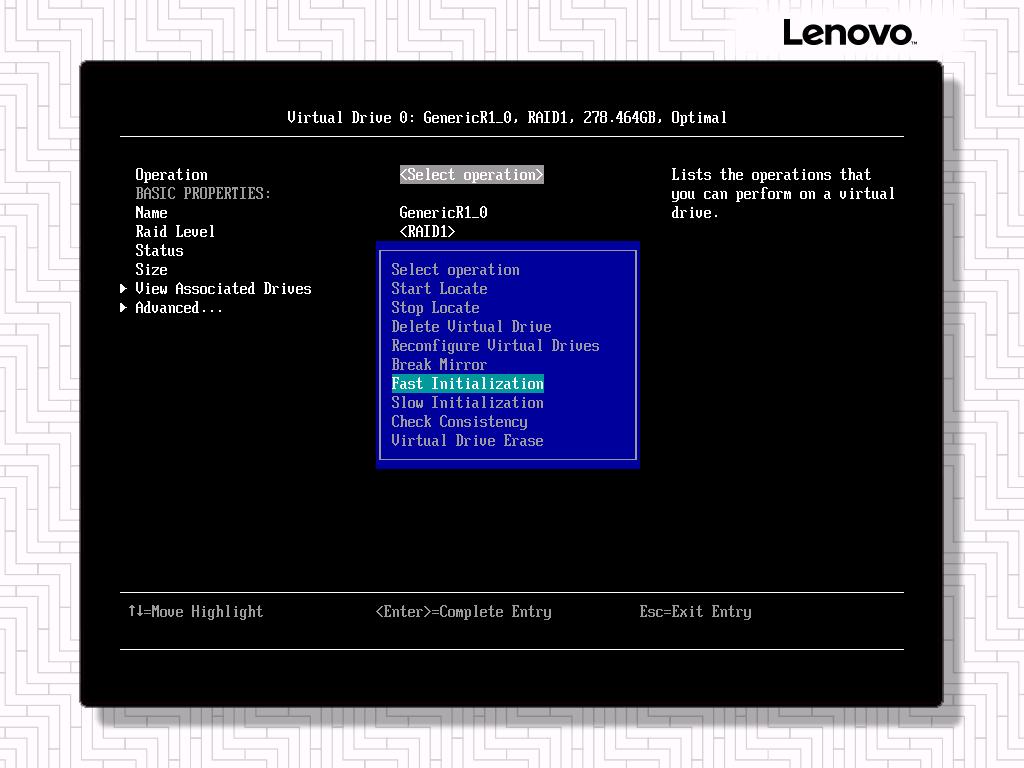The image size is (1024, 768).
Task: Open View Associated Drives submenu
Action: point(223,289)
